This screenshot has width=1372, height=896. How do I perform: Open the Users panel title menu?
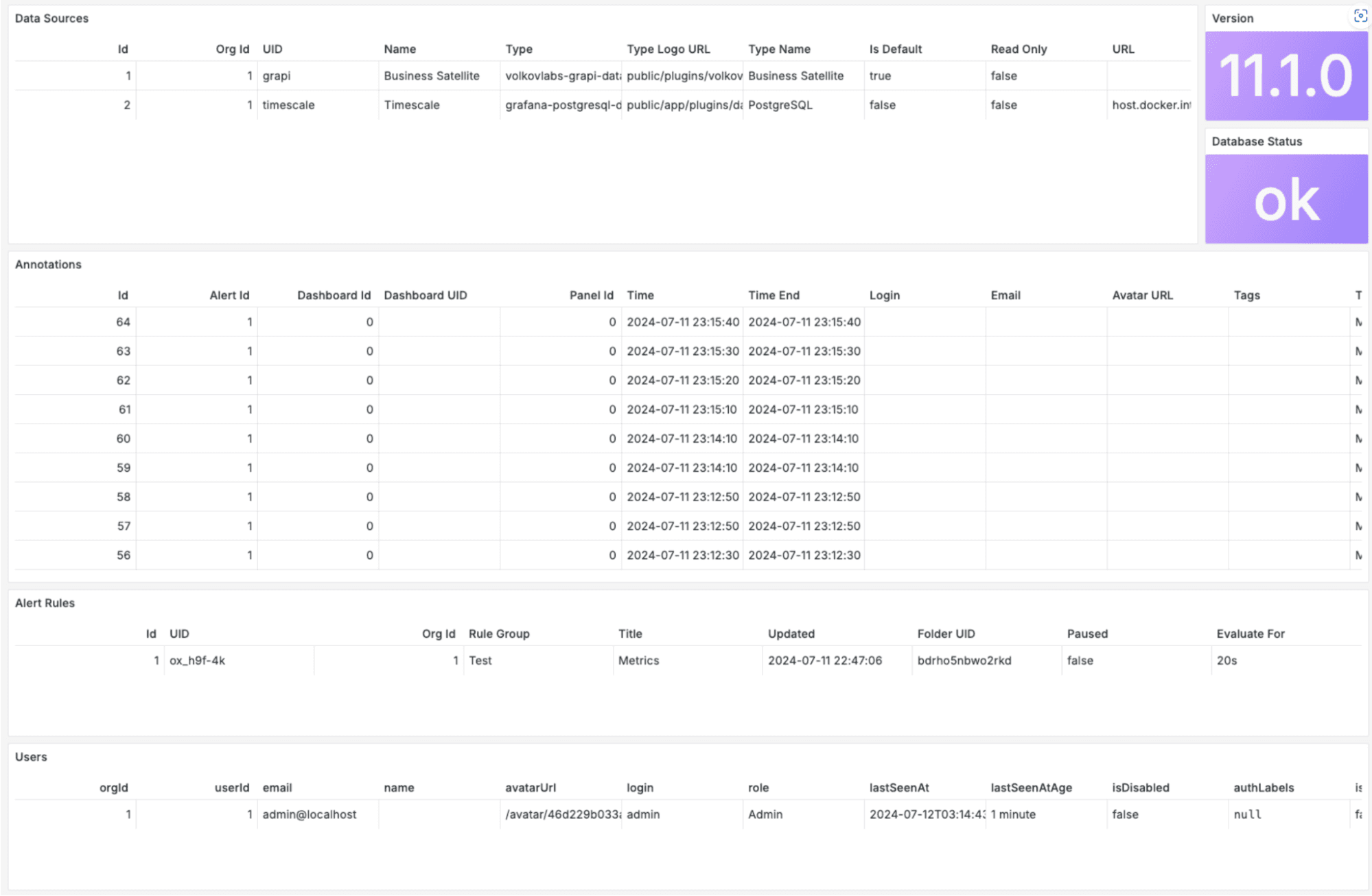[32, 757]
